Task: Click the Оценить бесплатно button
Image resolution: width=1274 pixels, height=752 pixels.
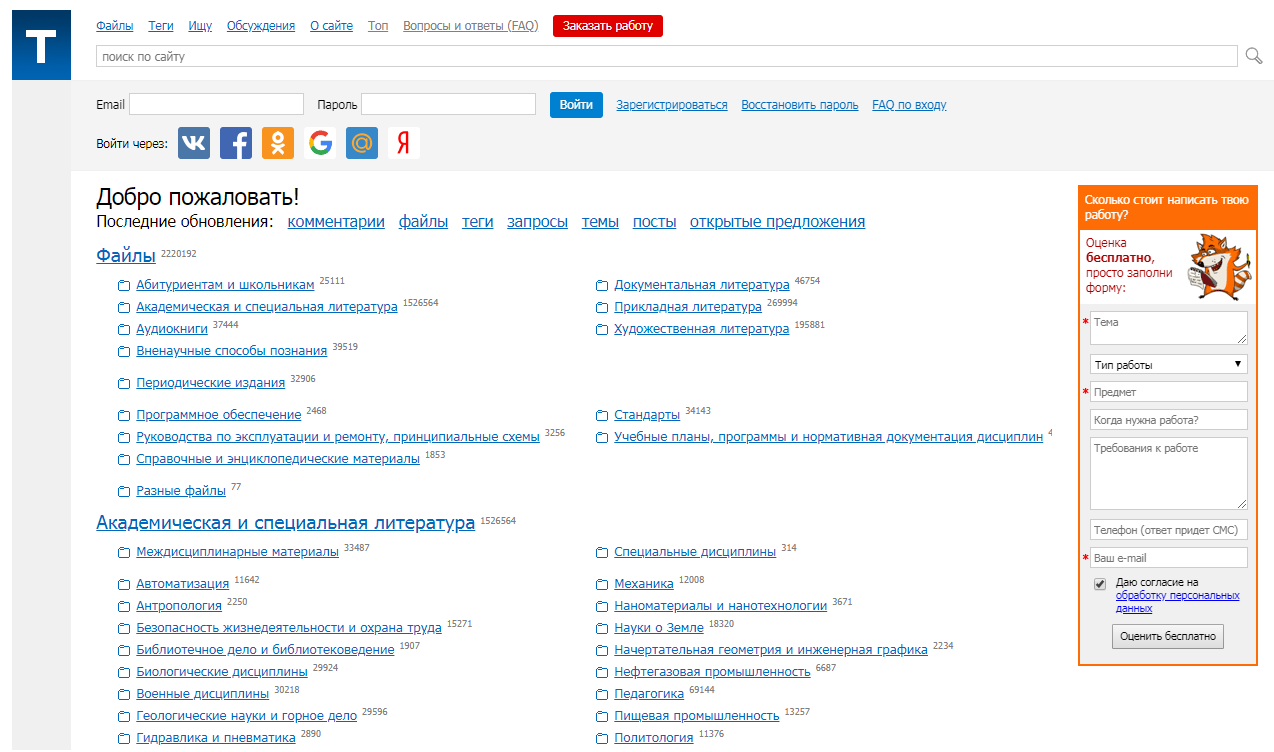Action: tap(1167, 636)
